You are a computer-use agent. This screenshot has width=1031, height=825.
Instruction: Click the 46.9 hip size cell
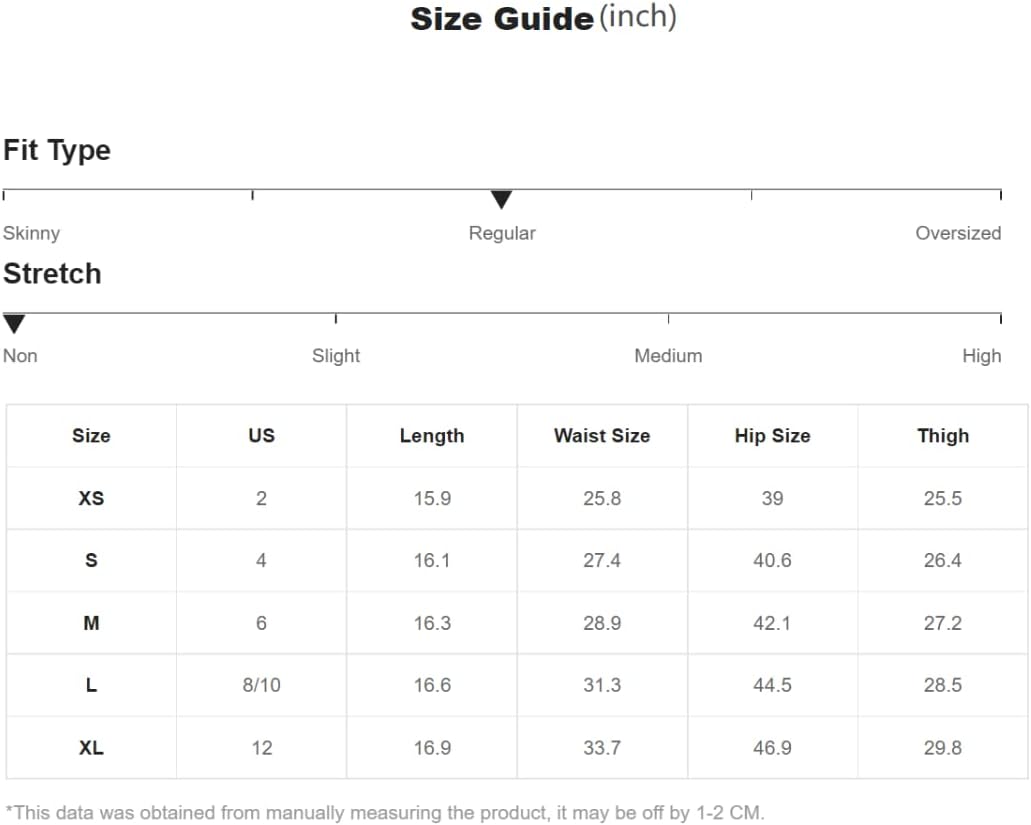click(x=773, y=747)
